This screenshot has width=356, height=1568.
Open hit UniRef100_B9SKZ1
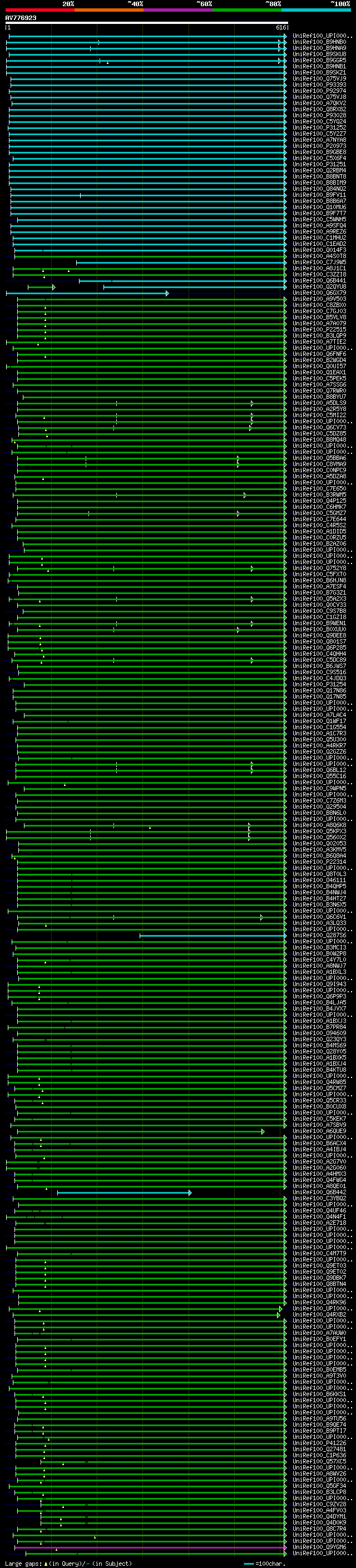(x=319, y=72)
